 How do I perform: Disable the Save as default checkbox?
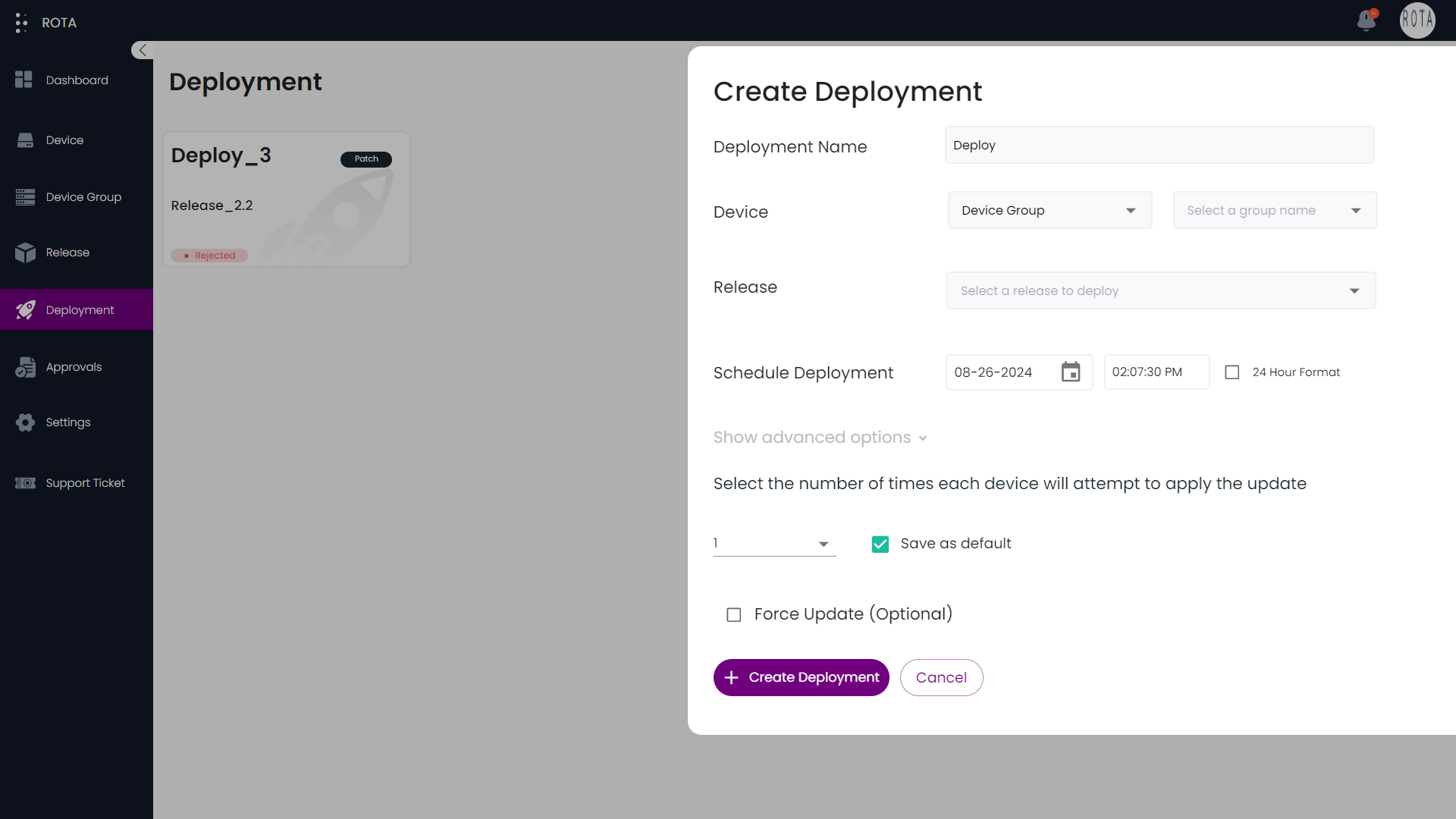click(879, 544)
